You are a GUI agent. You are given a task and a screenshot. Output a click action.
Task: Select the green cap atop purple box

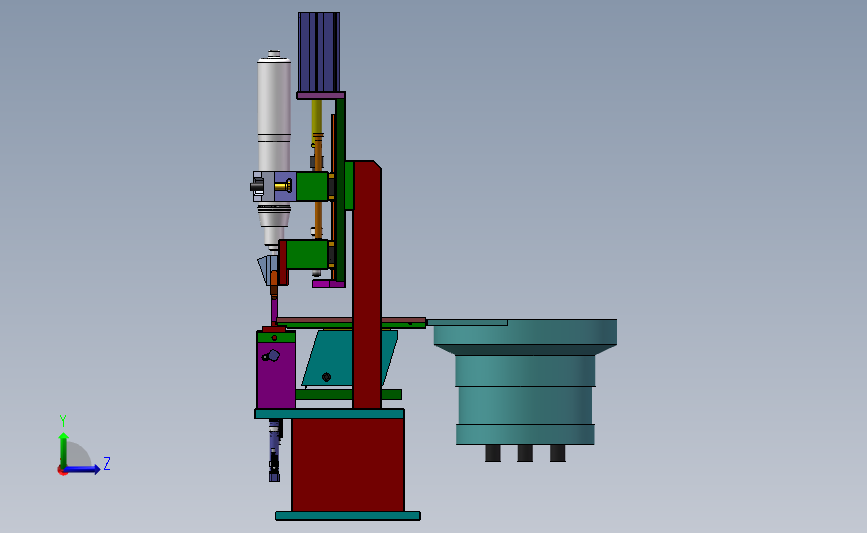point(276,337)
